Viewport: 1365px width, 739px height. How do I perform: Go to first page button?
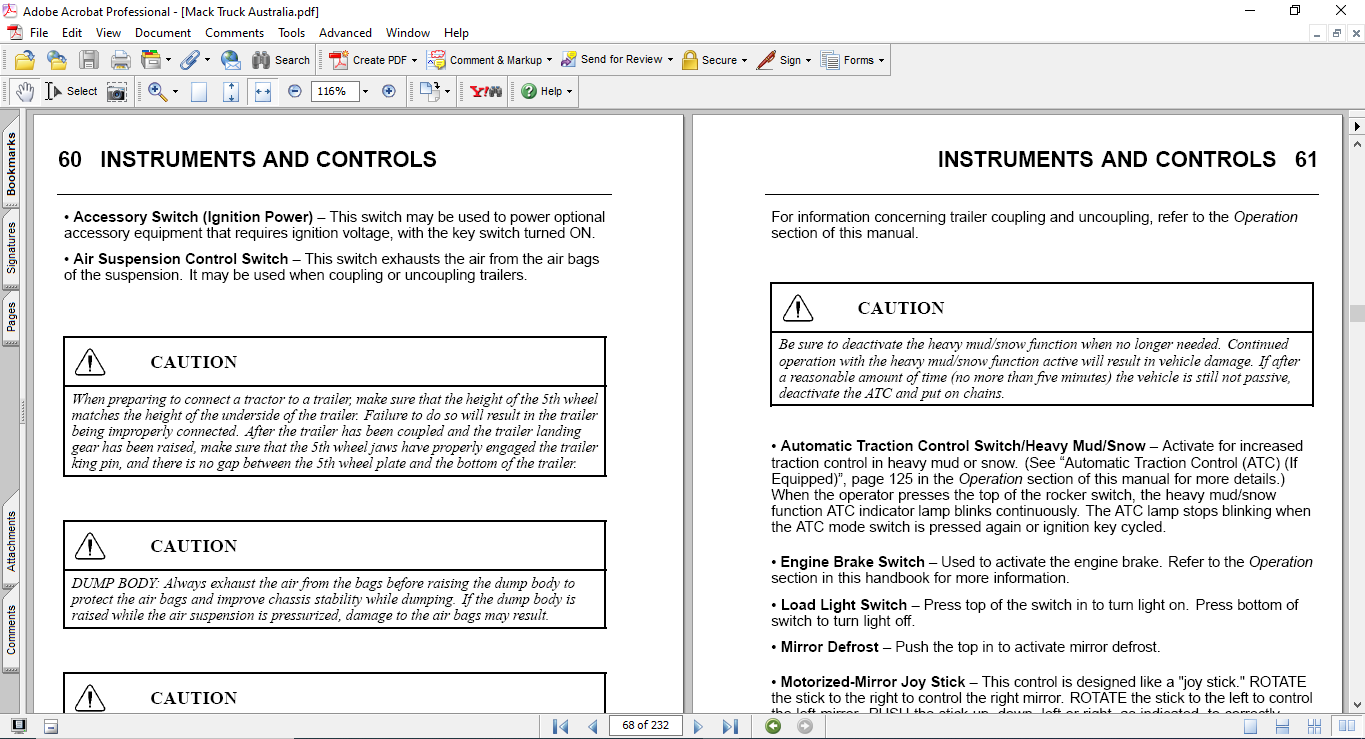(561, 726)
